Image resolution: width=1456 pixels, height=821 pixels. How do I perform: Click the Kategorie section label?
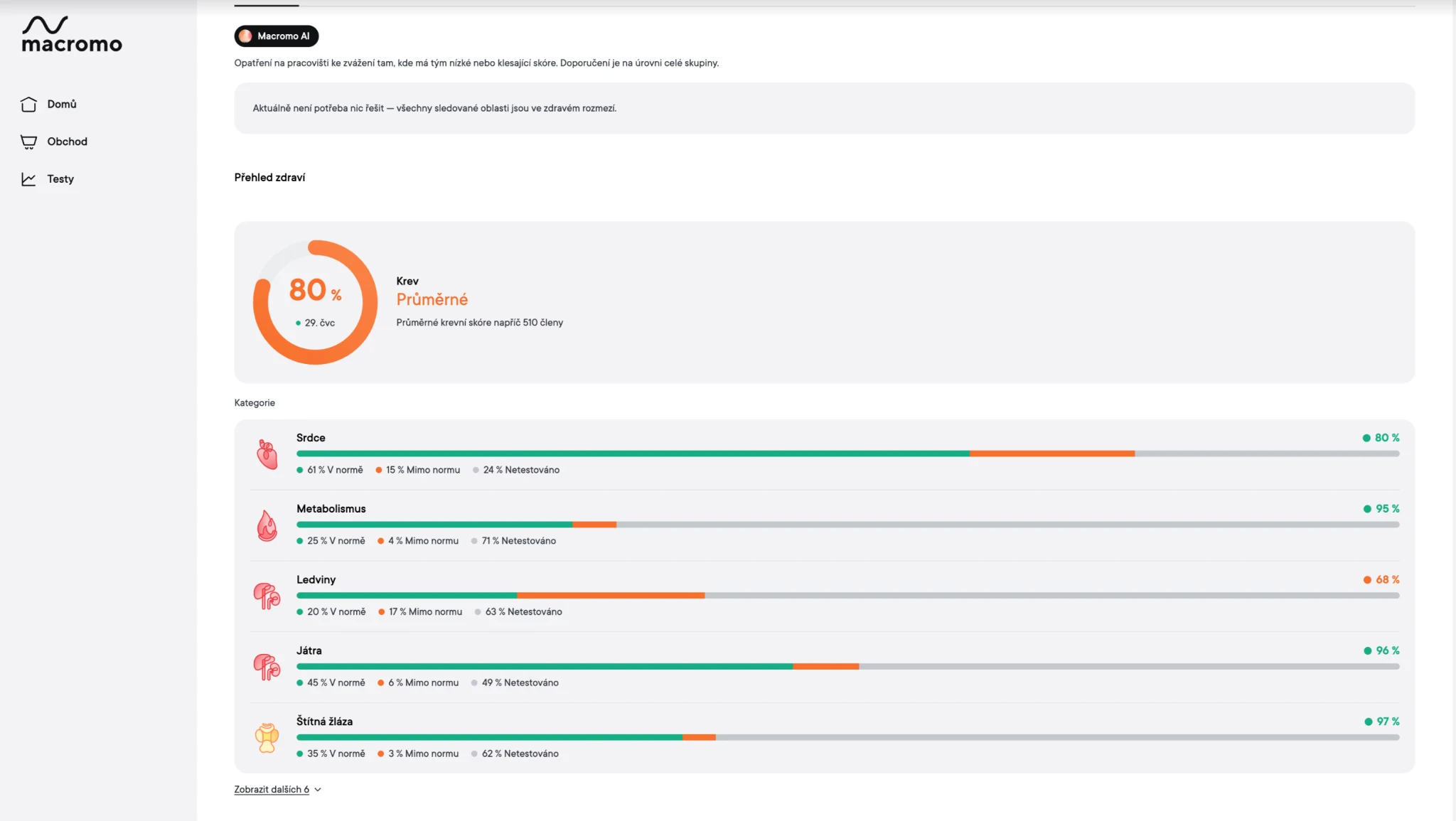click(255, 403)
